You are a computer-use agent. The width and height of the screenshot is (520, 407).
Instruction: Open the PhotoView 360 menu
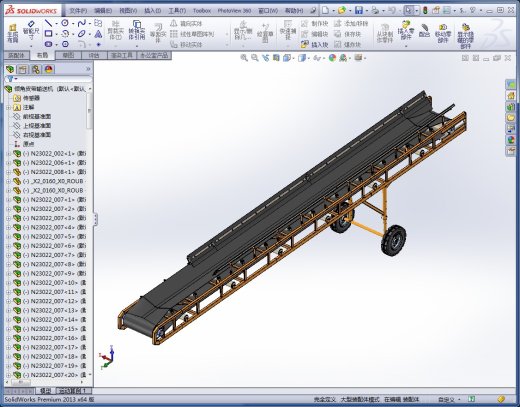coord(234,11)
